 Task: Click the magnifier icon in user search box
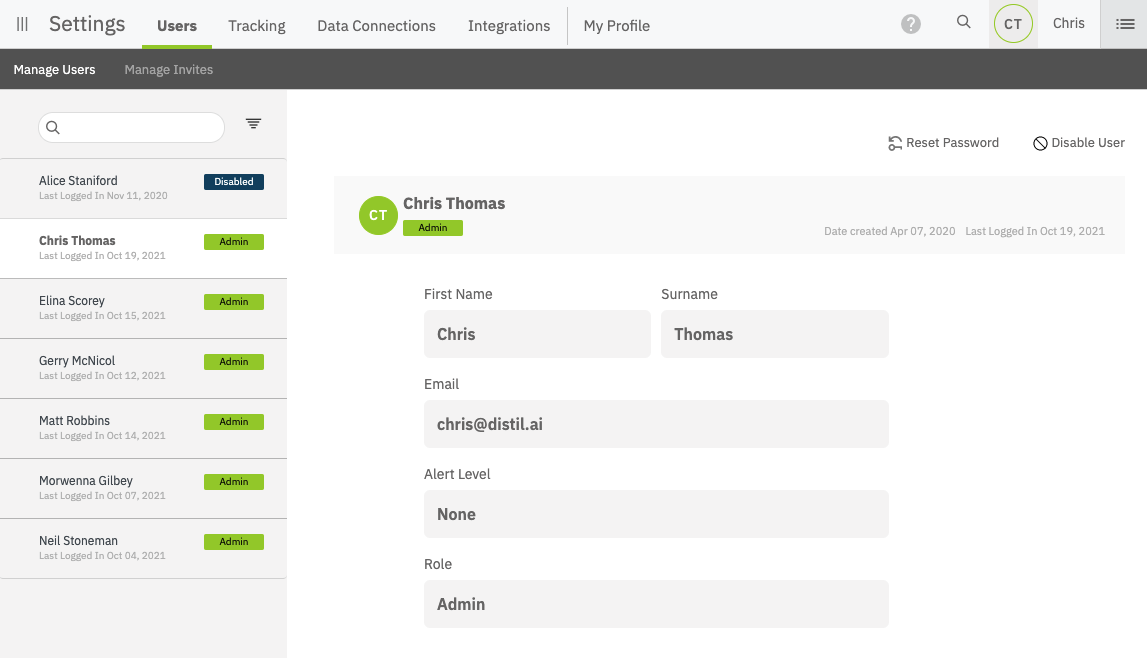click(53, 127)
